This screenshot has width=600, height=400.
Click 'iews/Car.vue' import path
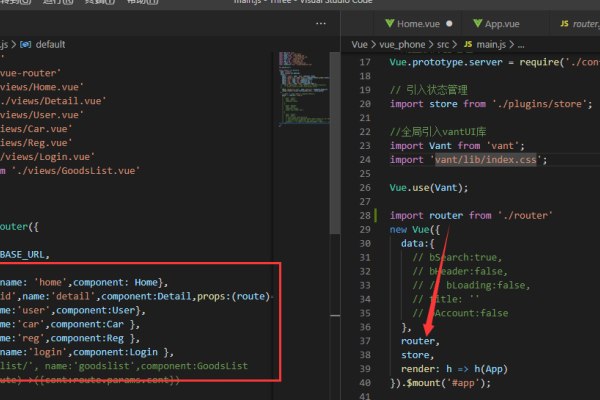[36, 129]
